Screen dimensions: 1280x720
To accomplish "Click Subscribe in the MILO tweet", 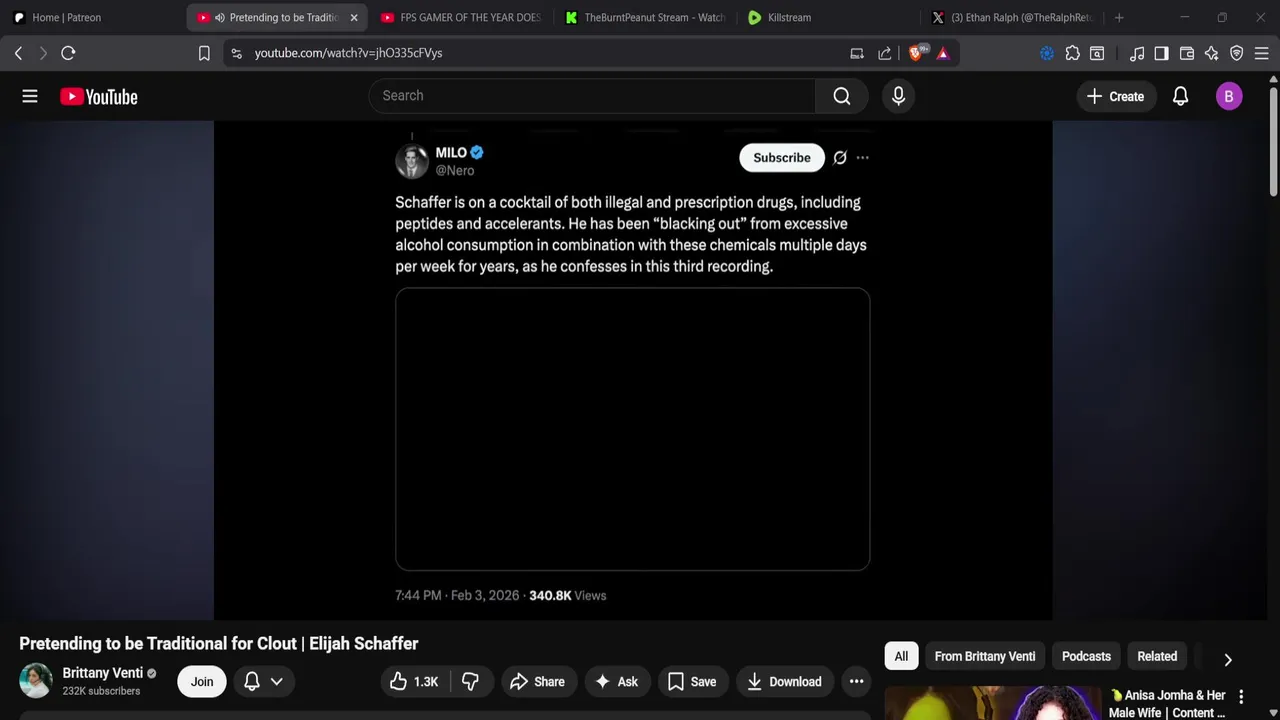I will coord(782,158).
